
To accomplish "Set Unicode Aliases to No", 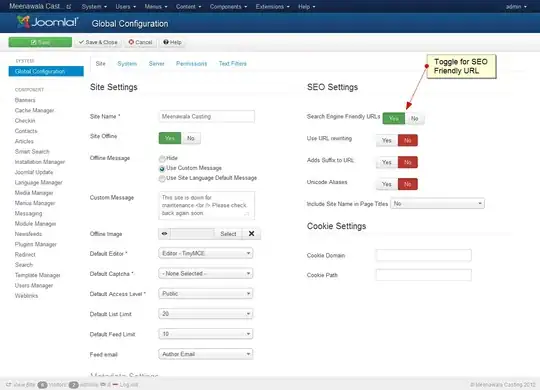I will click(x=408, y=184).
